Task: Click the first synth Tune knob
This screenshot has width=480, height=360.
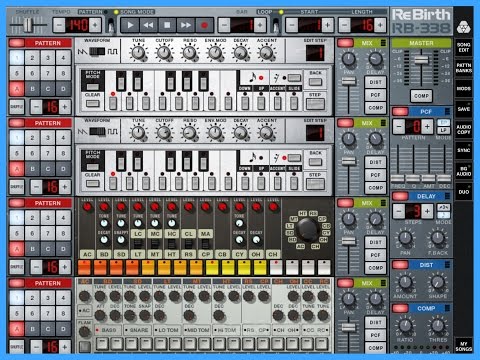Action: [138, 53]
